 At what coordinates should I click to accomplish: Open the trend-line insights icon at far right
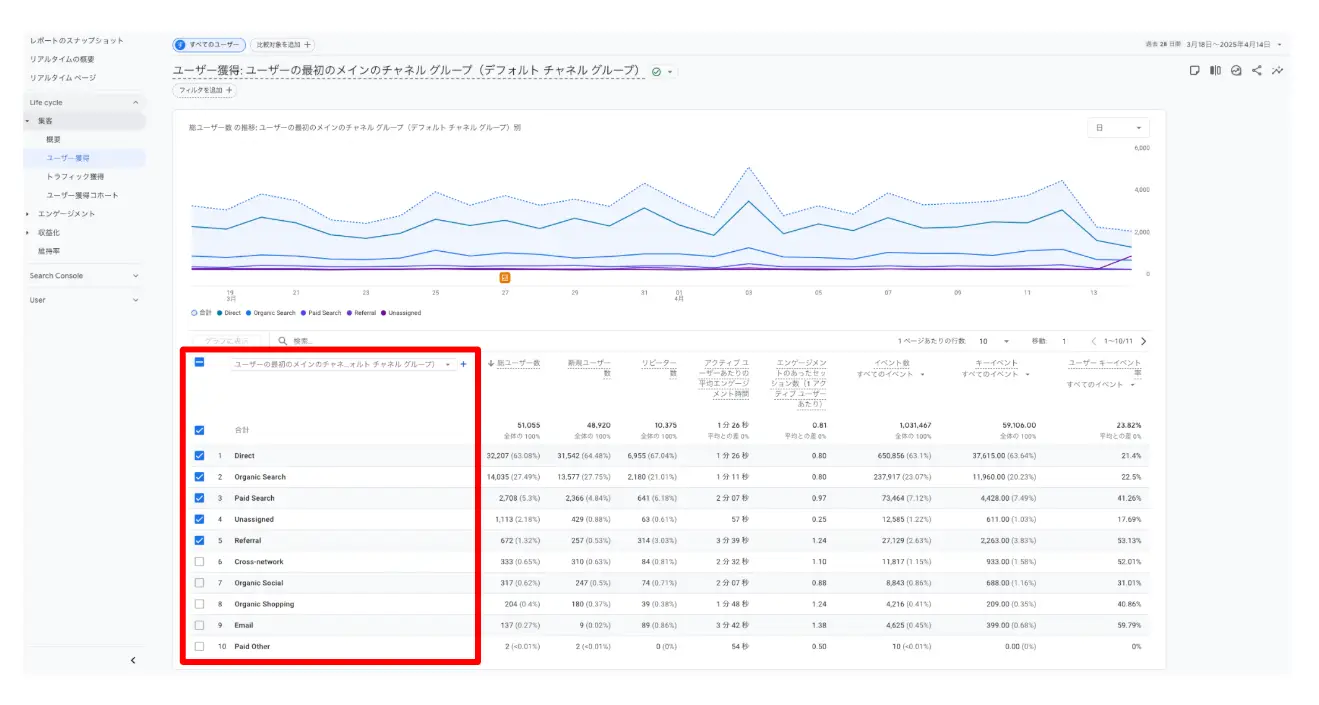(1278, 71)
